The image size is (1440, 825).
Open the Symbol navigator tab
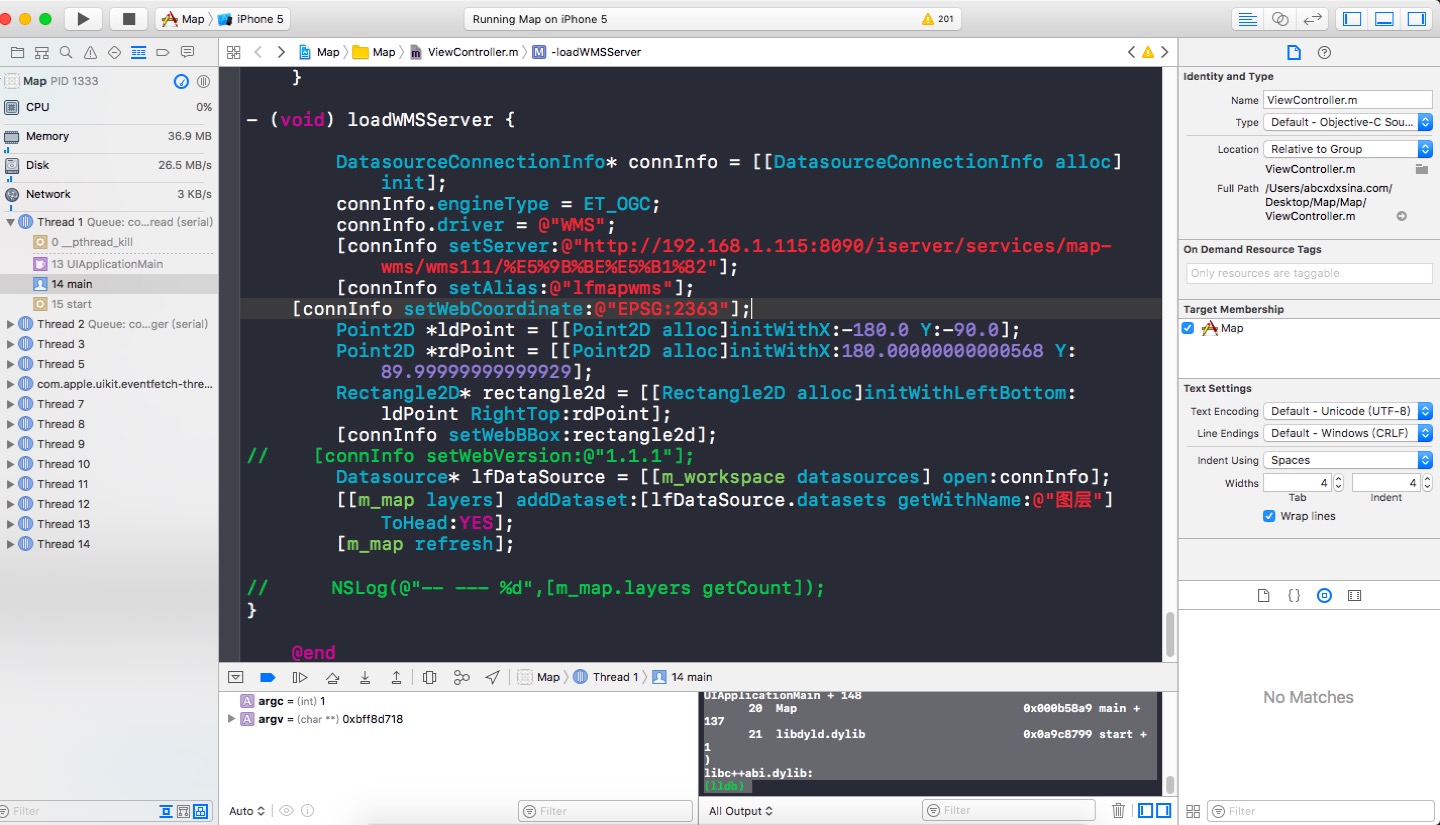(x=41, y=52)
